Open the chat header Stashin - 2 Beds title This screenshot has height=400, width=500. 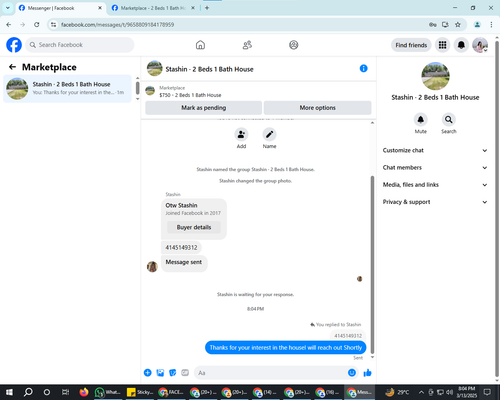[x=209, y=69]
